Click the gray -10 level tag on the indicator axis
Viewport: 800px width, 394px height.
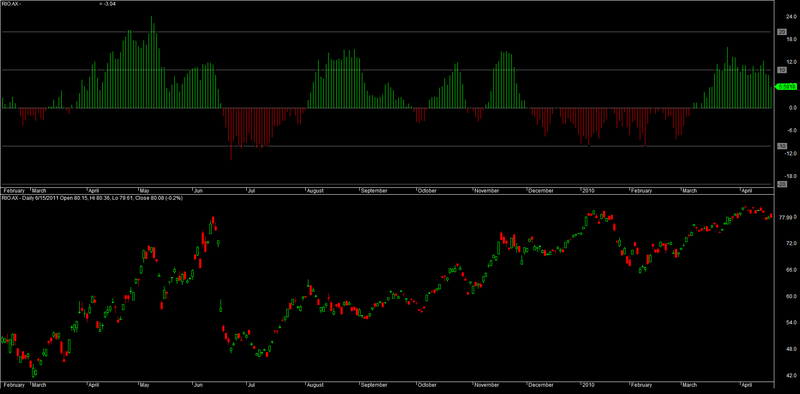click(781, 146)
